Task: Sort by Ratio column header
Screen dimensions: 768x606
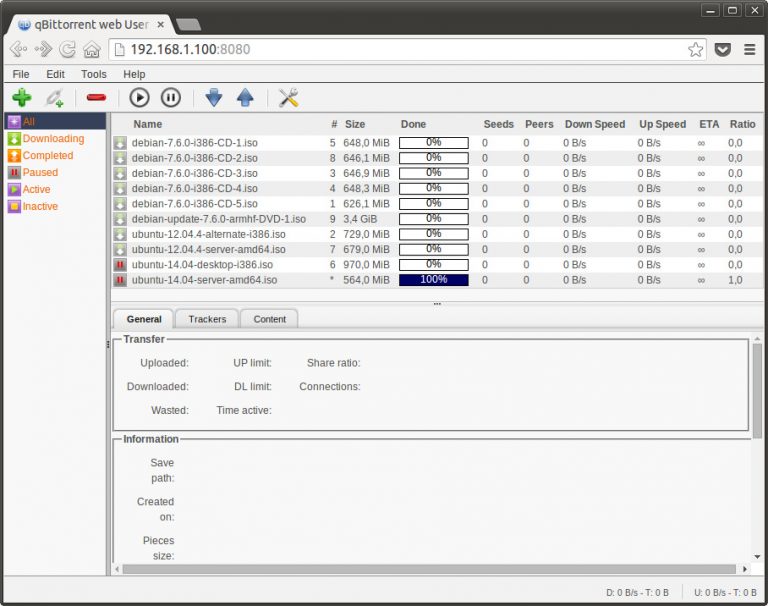Action: [743, 124]
